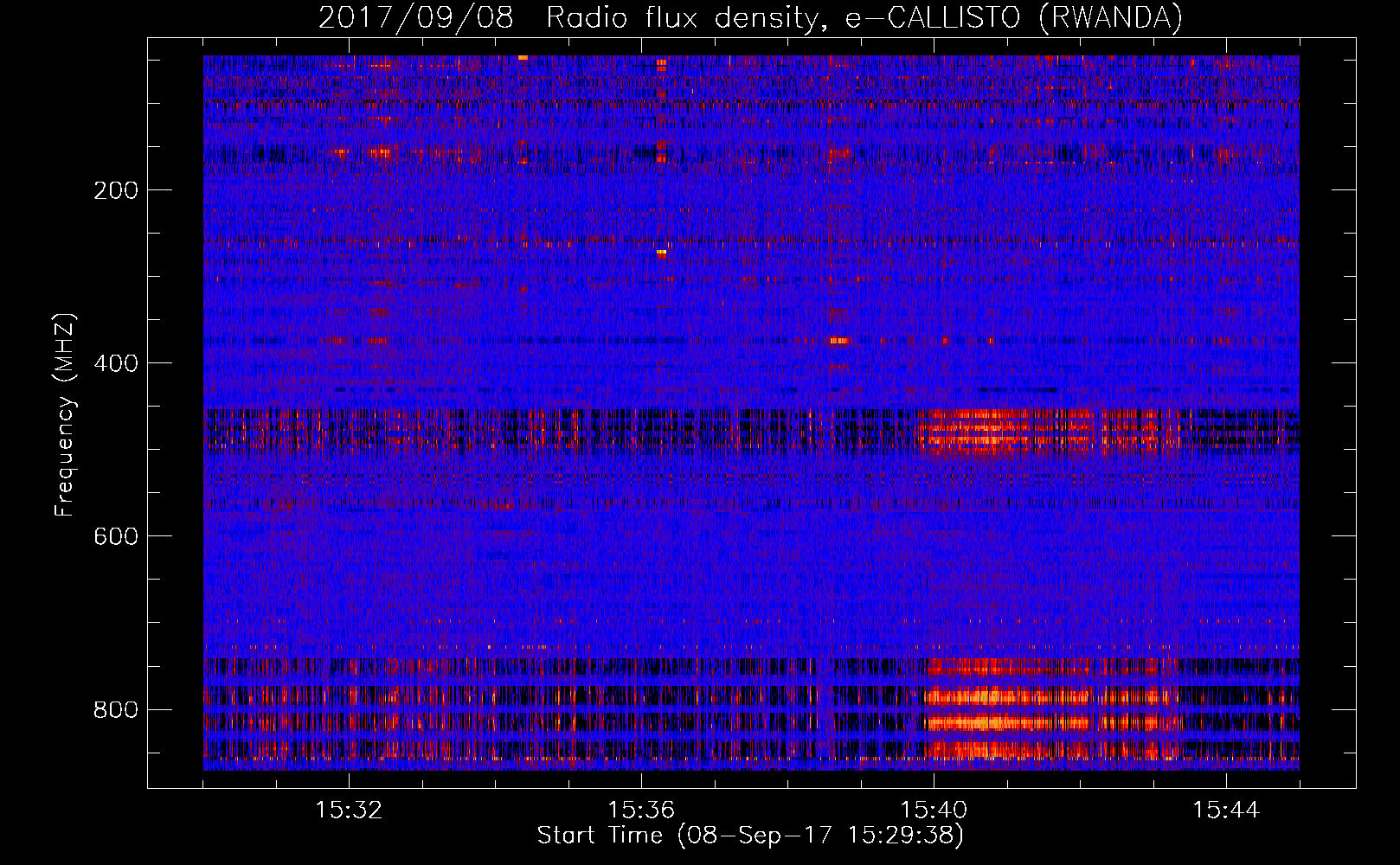The width and height of the screenshot is (1400, 865).
Task: Click the 'Frequency (MHZ)' axis label
Action: pyautogui.click(x=65, y=414)
